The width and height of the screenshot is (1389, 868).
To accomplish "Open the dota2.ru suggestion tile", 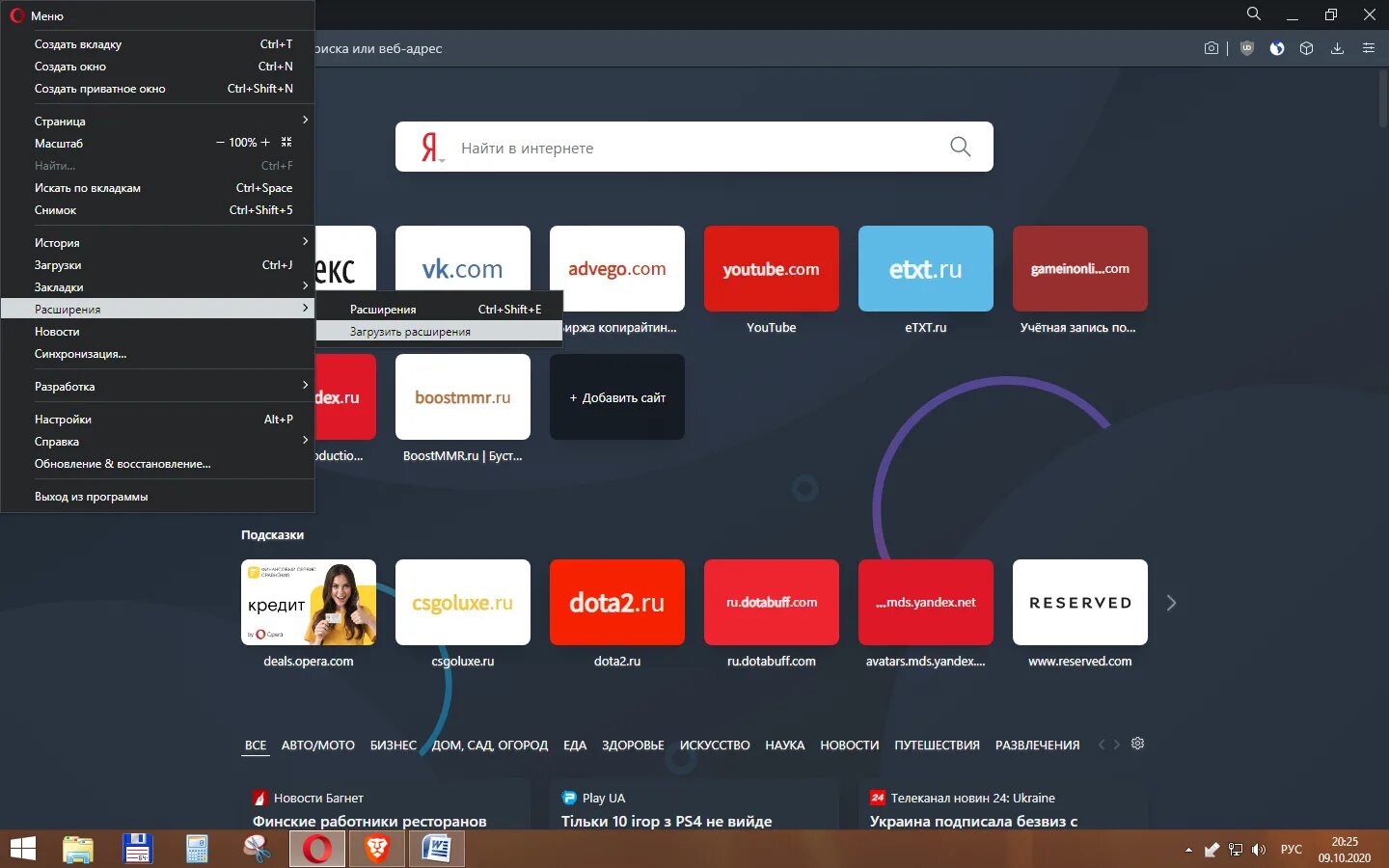I will tap(617, 602).
